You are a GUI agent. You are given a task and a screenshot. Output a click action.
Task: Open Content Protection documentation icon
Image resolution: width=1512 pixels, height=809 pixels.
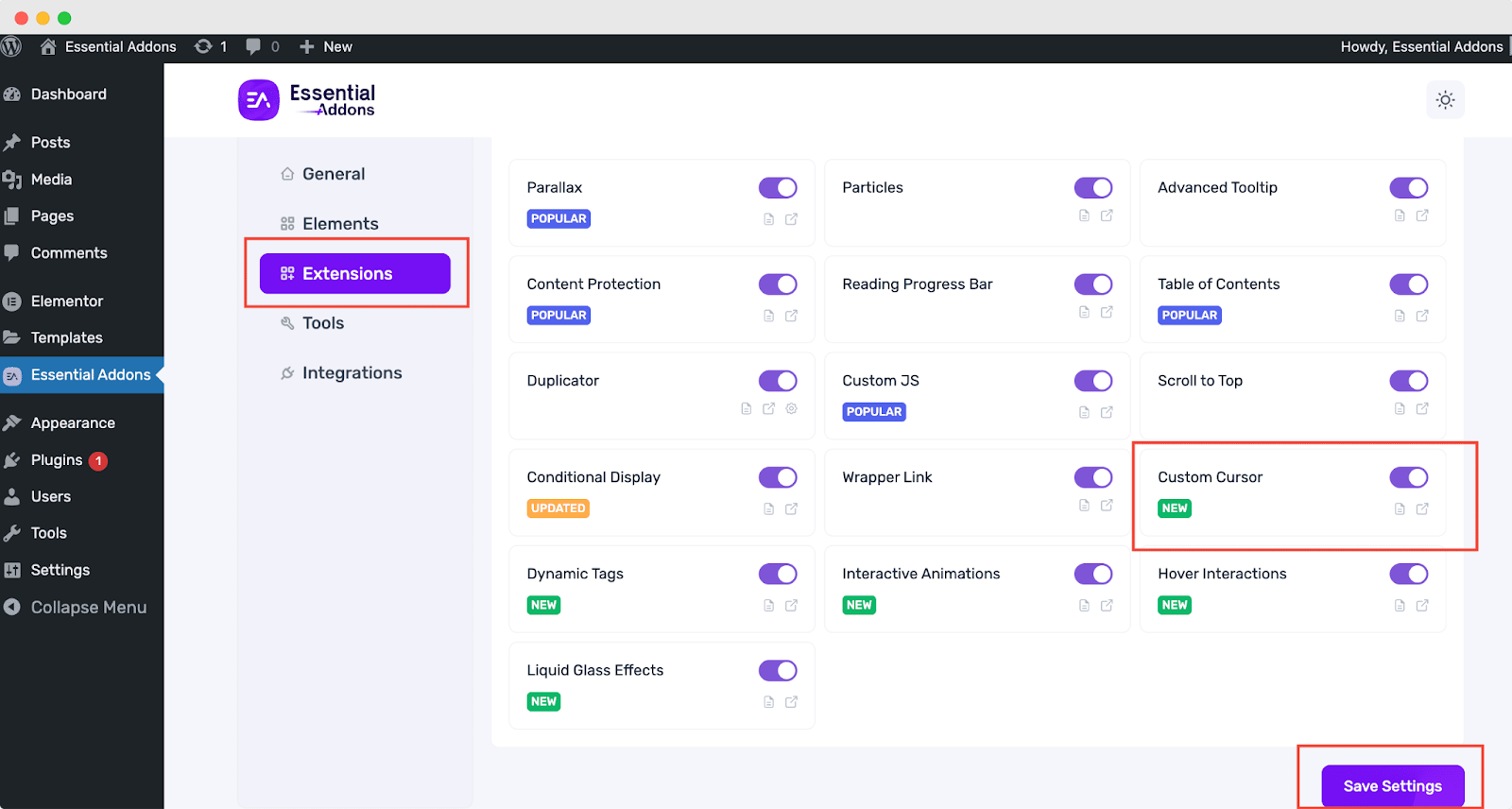(x=768, y=316)
